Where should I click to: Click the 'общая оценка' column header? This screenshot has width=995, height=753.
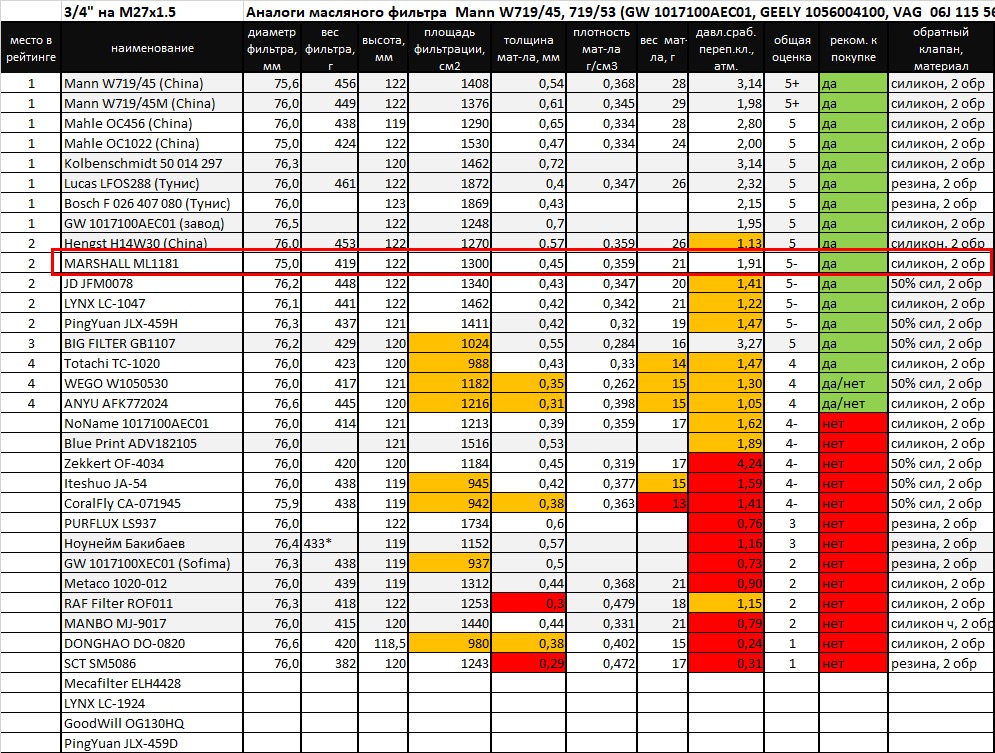(792, 48)
